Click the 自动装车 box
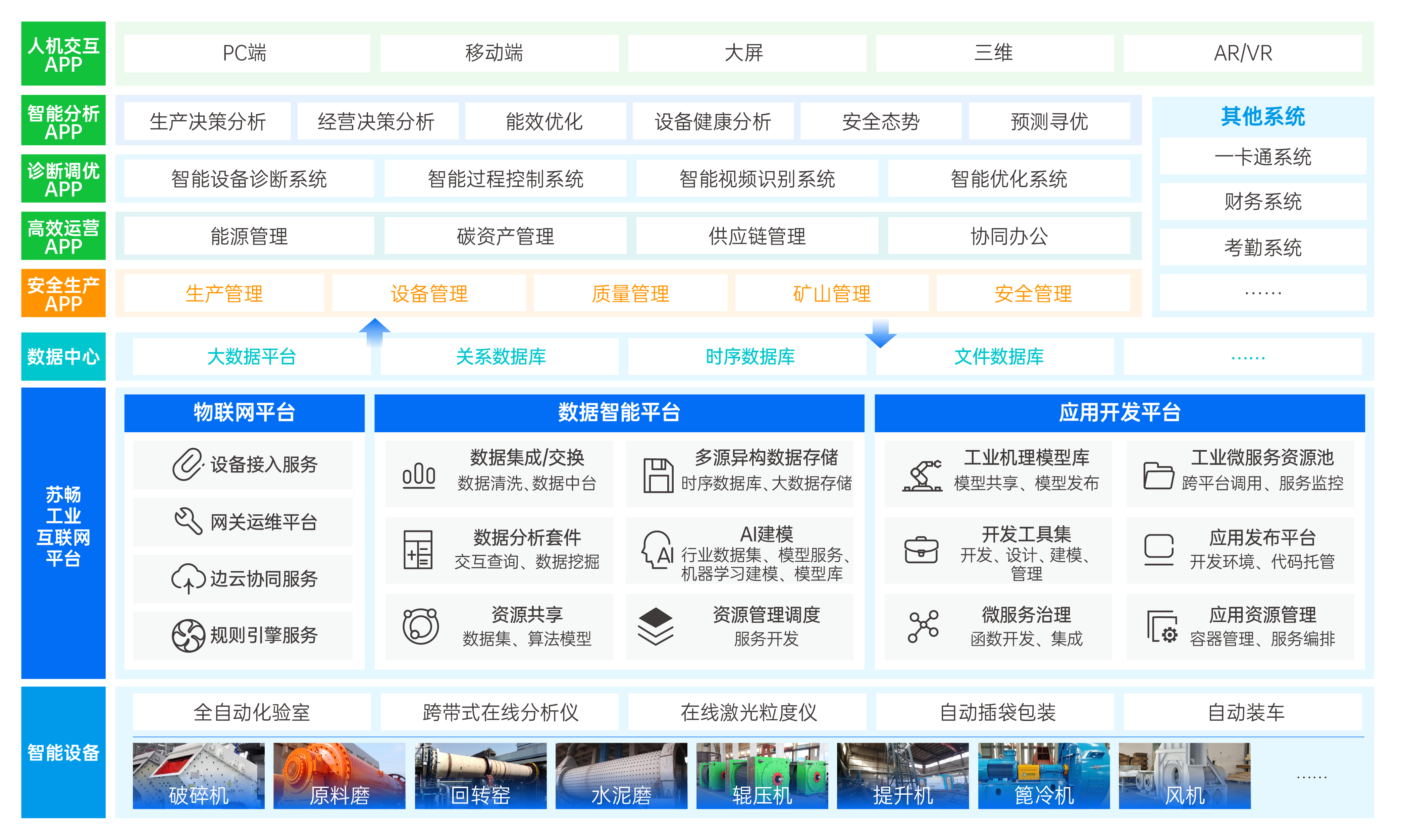This screenshot has width=1404, height=840. tap(1243, 712)
